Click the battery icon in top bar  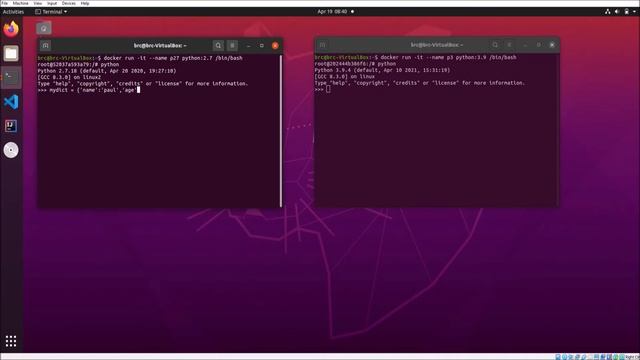point(627,11)
